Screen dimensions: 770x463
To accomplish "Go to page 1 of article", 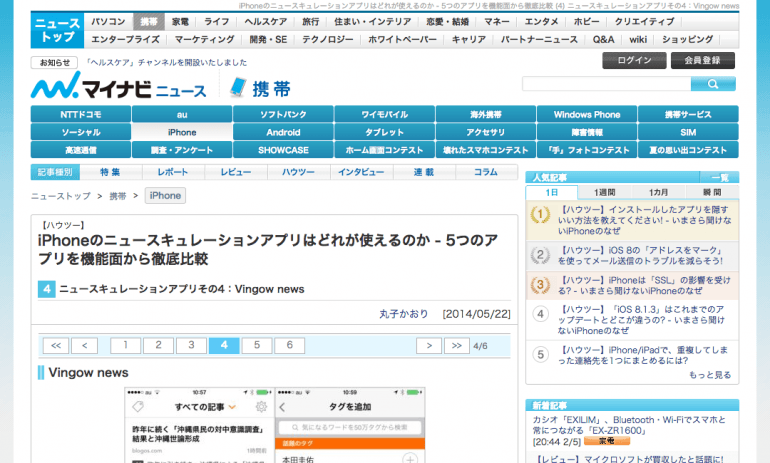I will (x=125, y=346).
